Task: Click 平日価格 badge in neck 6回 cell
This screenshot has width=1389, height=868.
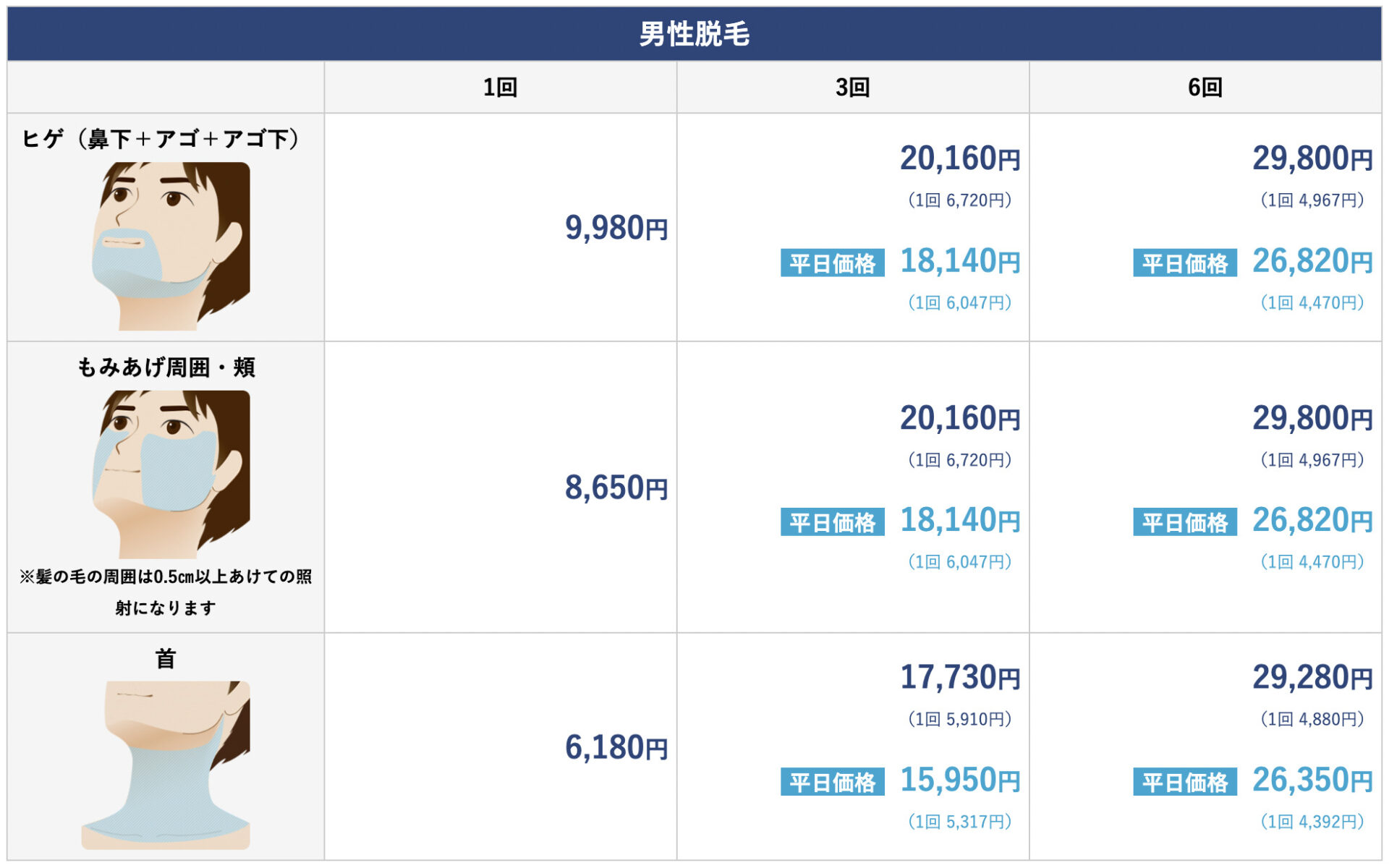Action: tap(1184, 782)
